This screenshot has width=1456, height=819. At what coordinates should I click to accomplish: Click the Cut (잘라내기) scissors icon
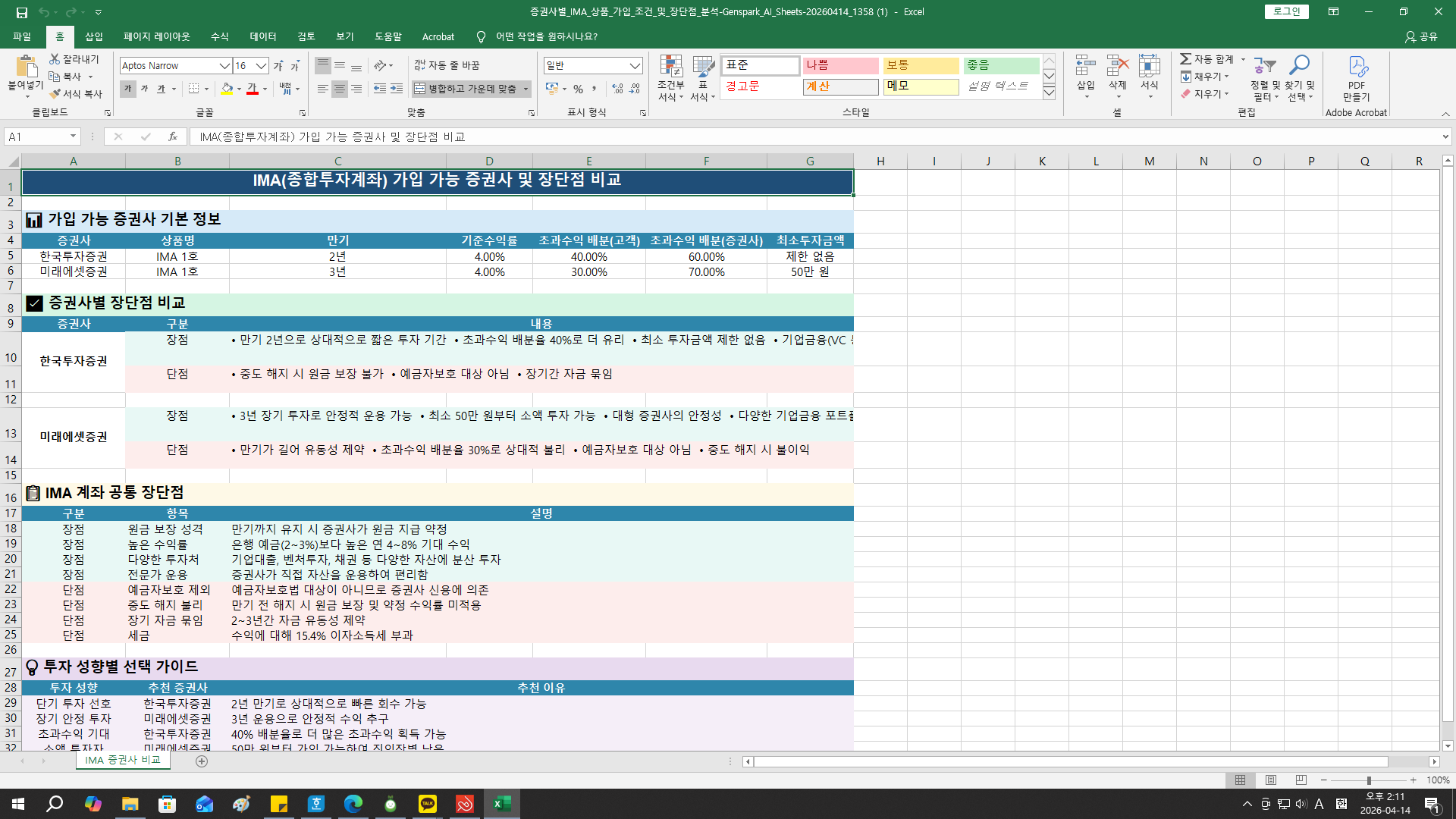tap(55, 59)
